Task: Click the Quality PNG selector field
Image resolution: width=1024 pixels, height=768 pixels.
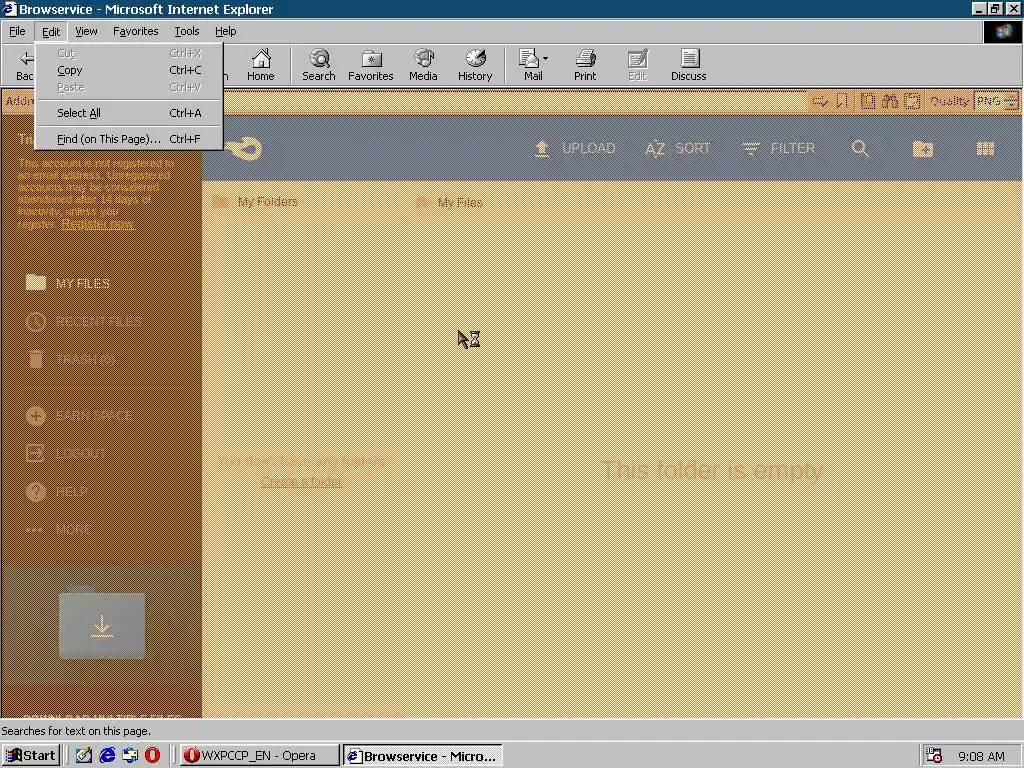Action: pos(995,101)
